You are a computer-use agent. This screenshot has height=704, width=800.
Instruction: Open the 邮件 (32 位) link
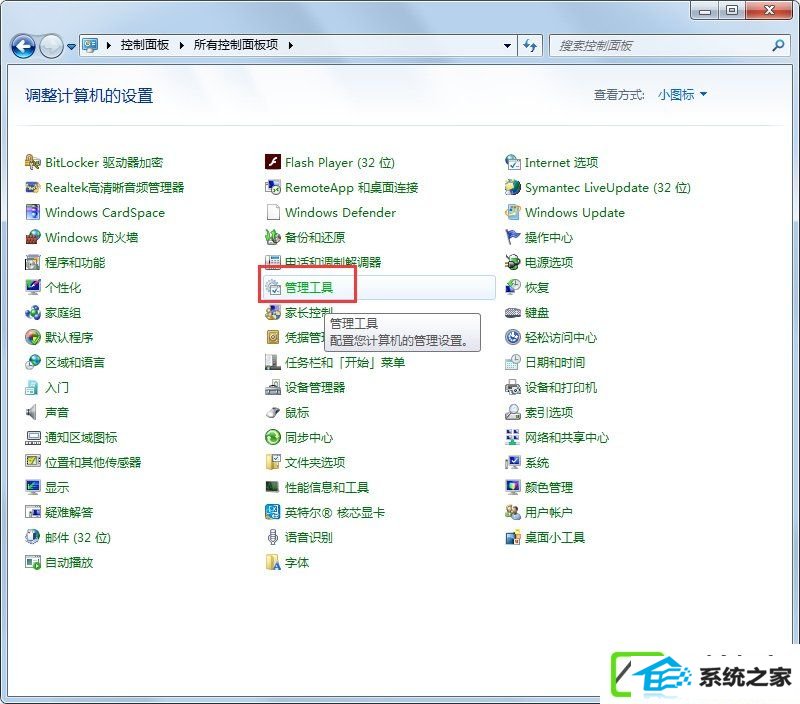78,537
